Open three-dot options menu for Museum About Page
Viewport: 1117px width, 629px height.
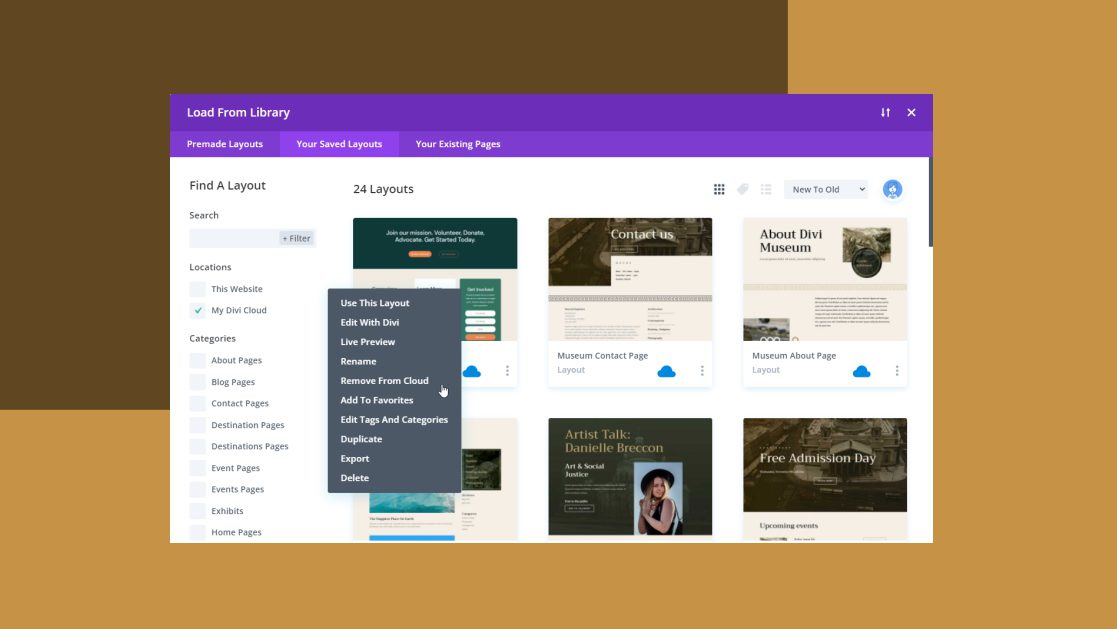coord(895,369)
